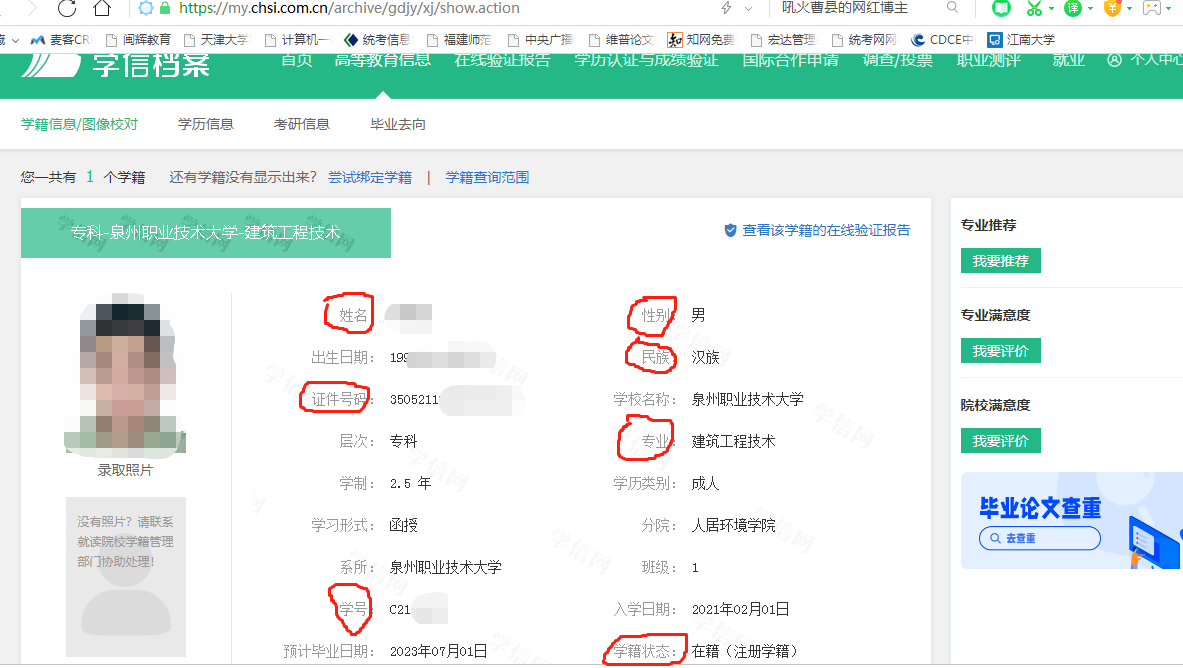Open the 毕业去向 tab
Image resolution: width=1183 pixels, height=668 pixels.
click(x=398, y=124)
